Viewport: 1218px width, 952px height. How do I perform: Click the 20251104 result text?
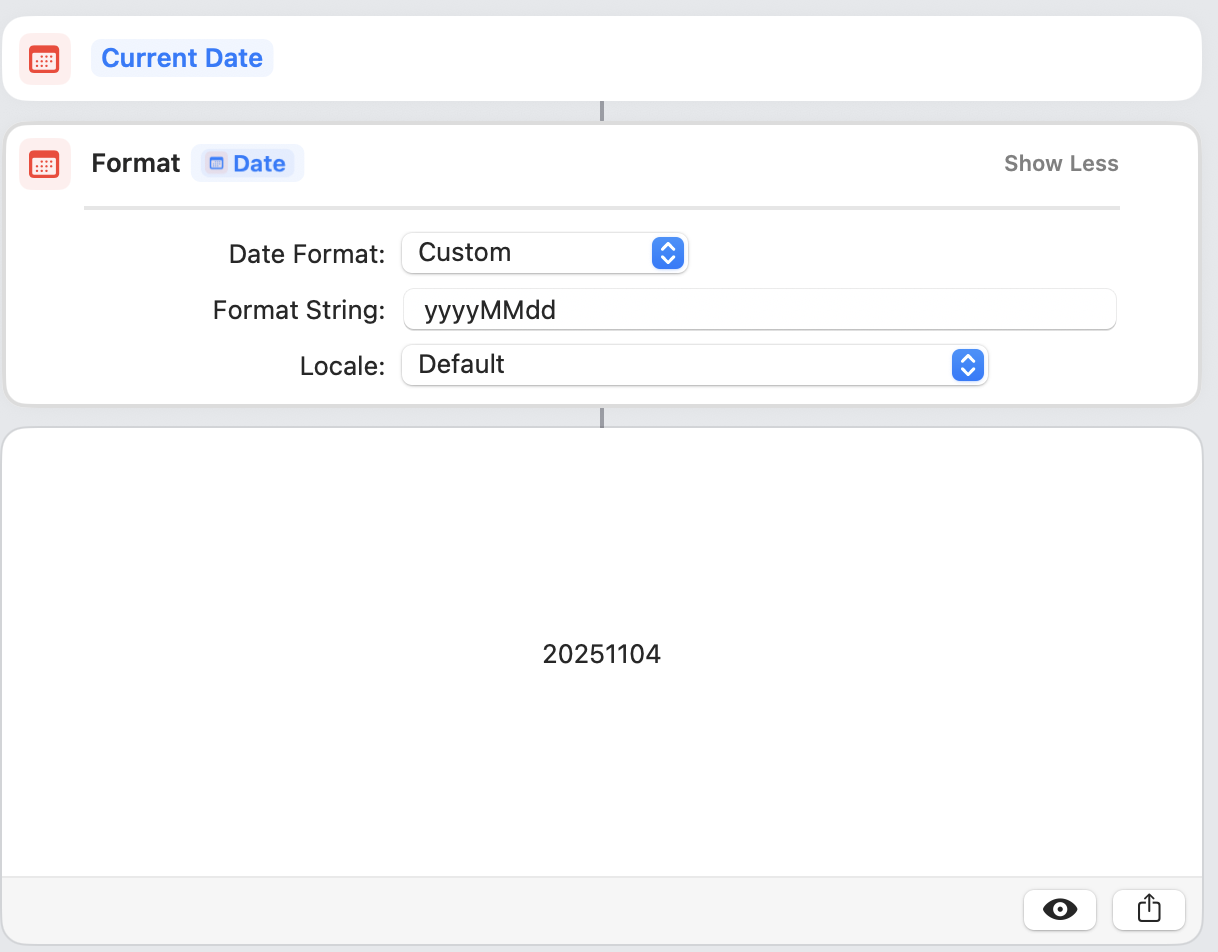(602, 654)
